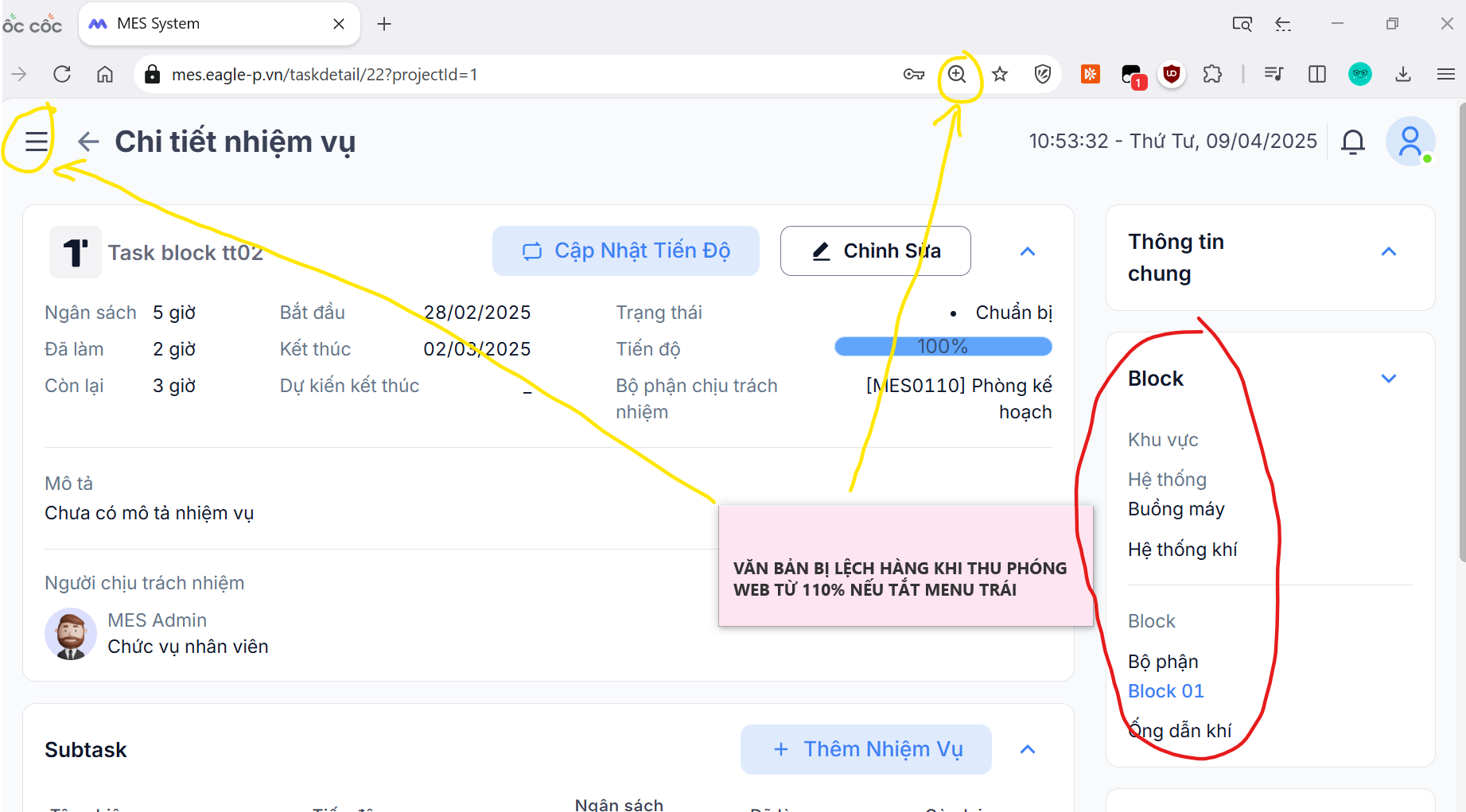Viewport: 1466px width, 812px height.
Task: Open a new browser tab
Action: (x=384, y=24)
